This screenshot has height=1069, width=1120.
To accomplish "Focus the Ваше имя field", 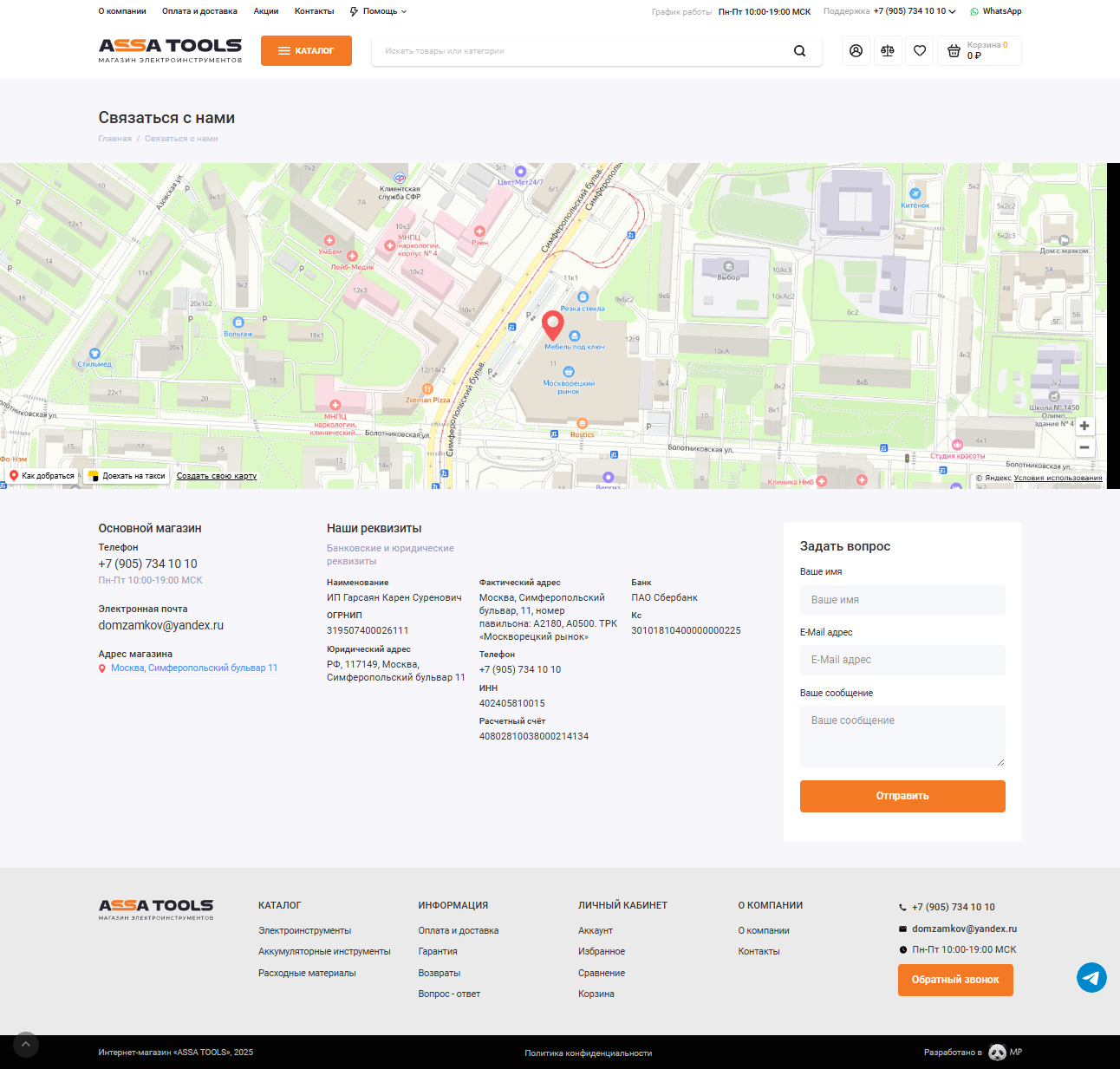I will (902, 600).
